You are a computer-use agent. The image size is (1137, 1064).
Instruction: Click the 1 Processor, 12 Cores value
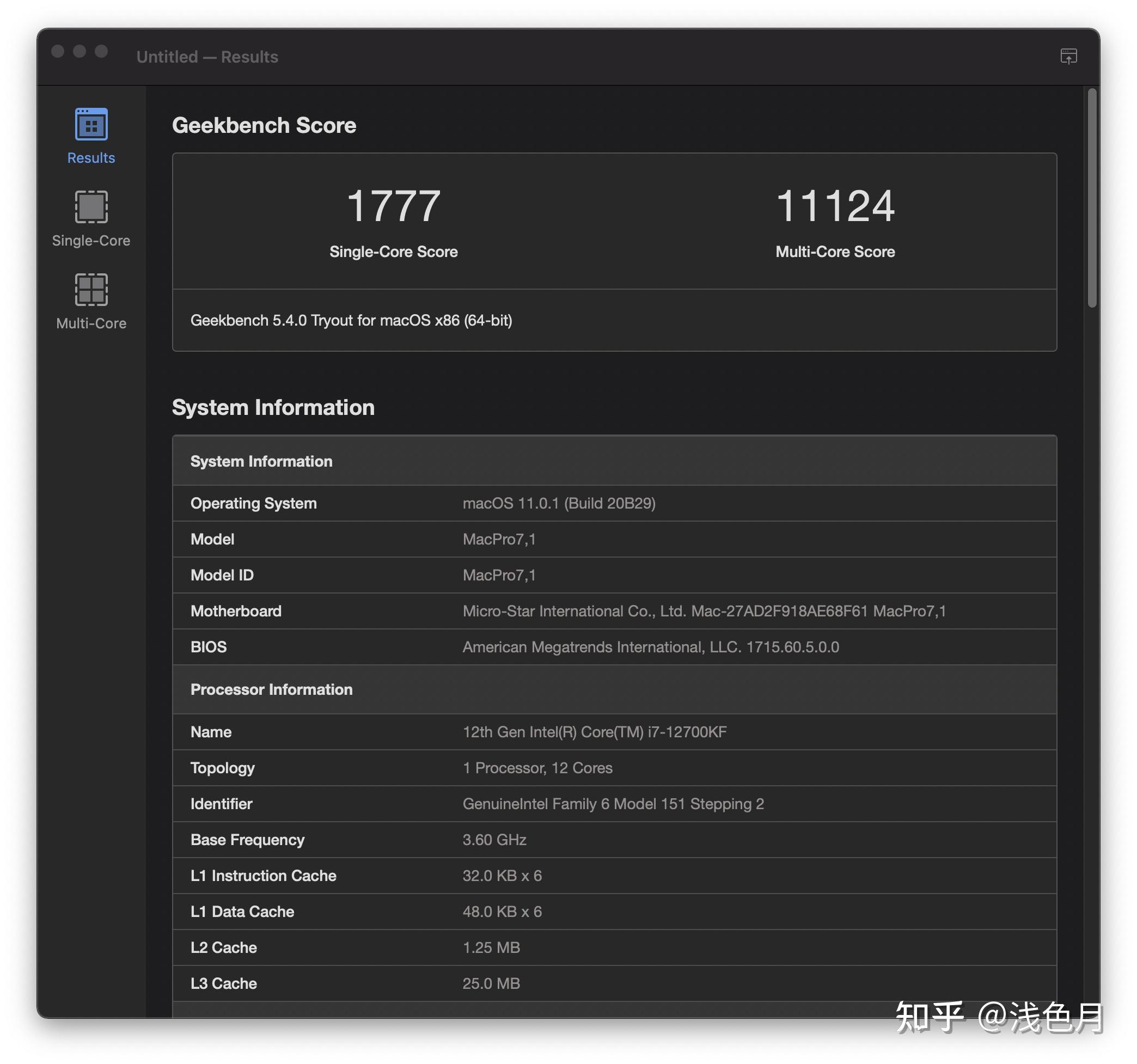point(537,768)
